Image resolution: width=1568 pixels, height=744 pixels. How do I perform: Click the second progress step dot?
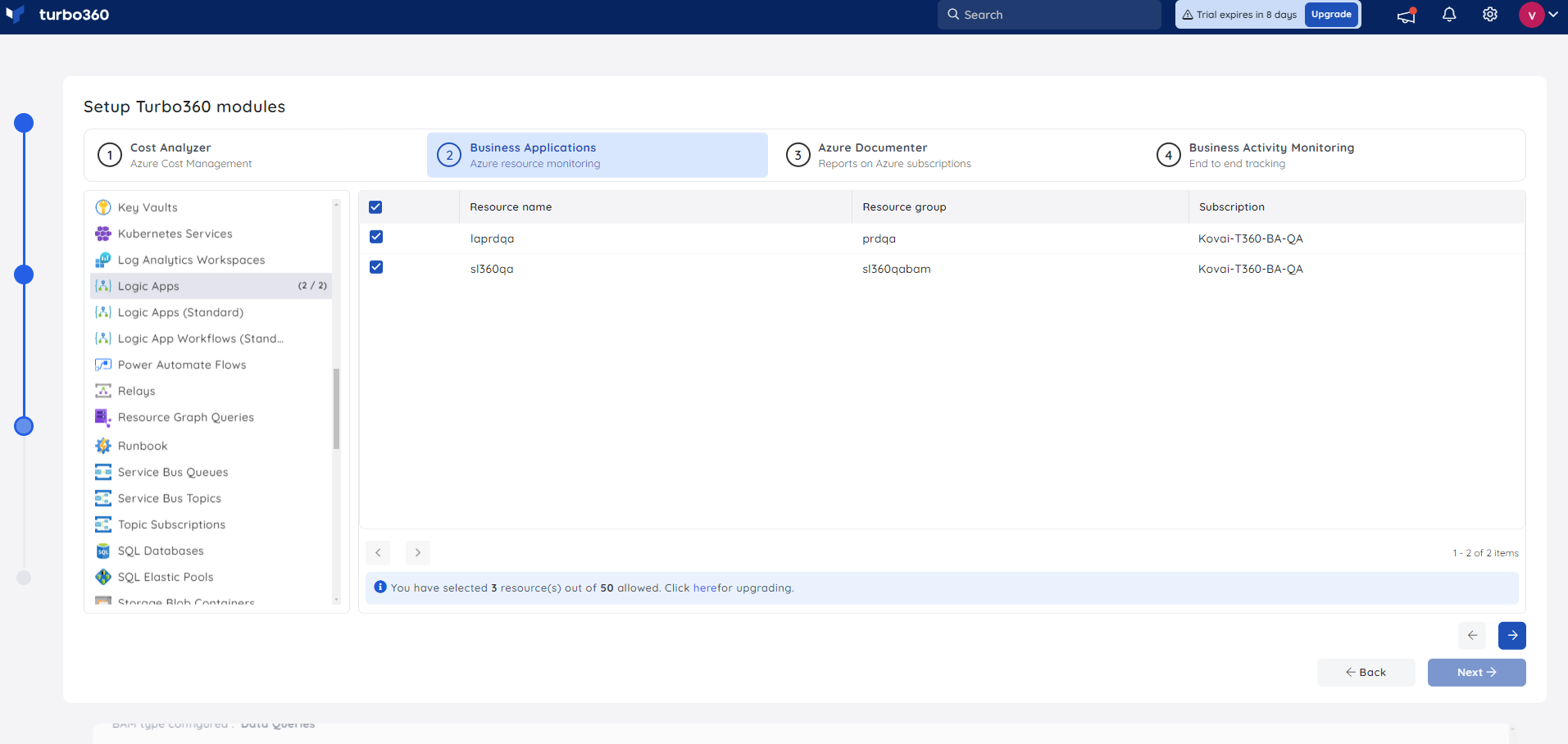pos(24,274)
